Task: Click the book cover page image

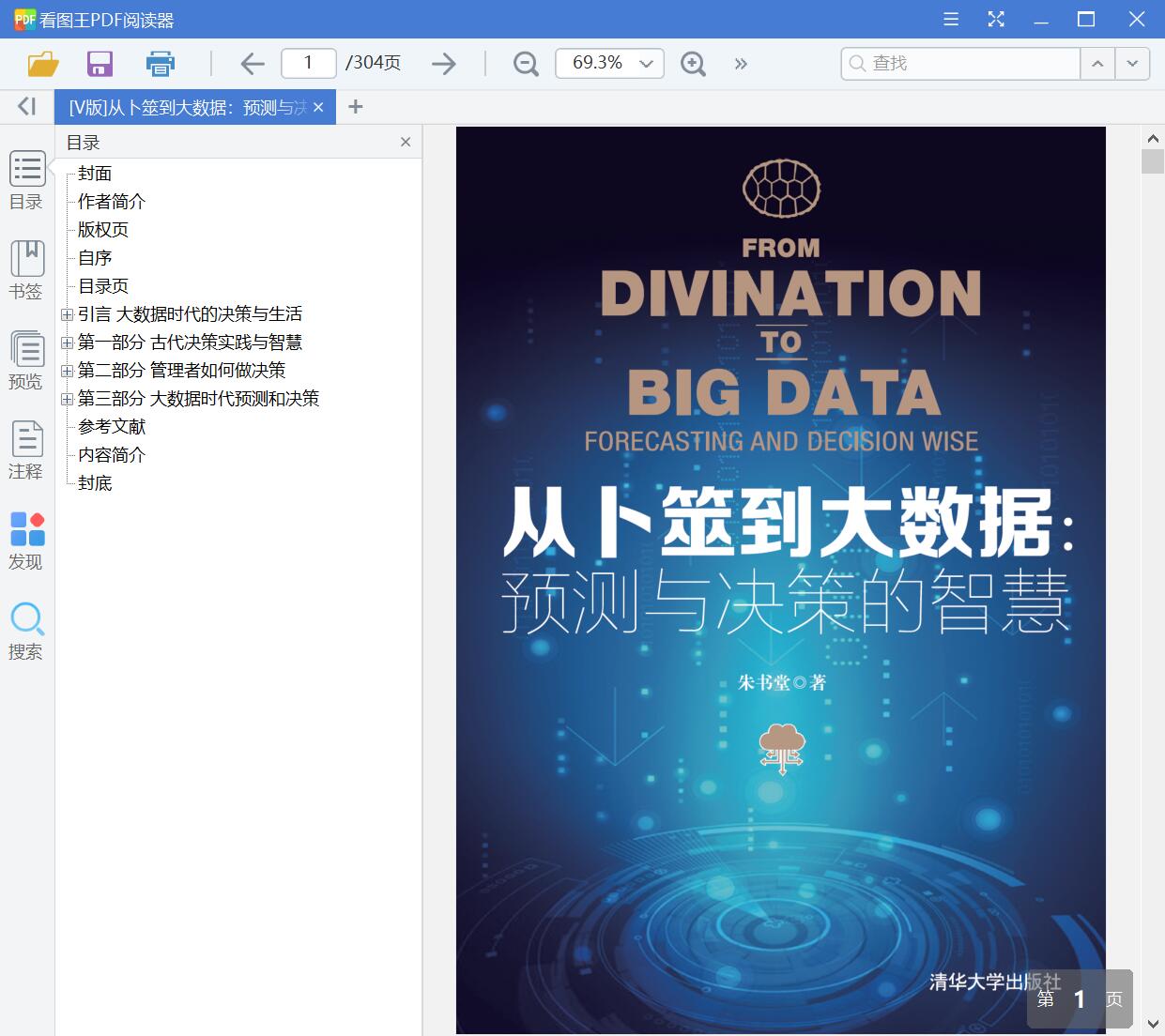Action: (x=781, y=581)
